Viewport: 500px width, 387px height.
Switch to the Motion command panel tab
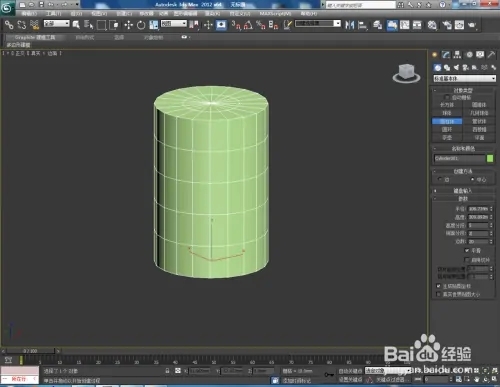point(469,55)
